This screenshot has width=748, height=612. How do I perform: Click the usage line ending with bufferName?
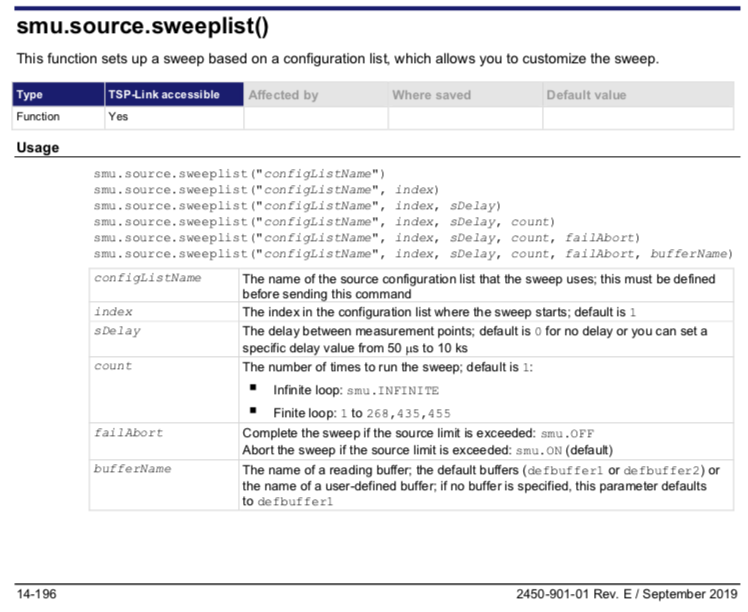point(413,254)
